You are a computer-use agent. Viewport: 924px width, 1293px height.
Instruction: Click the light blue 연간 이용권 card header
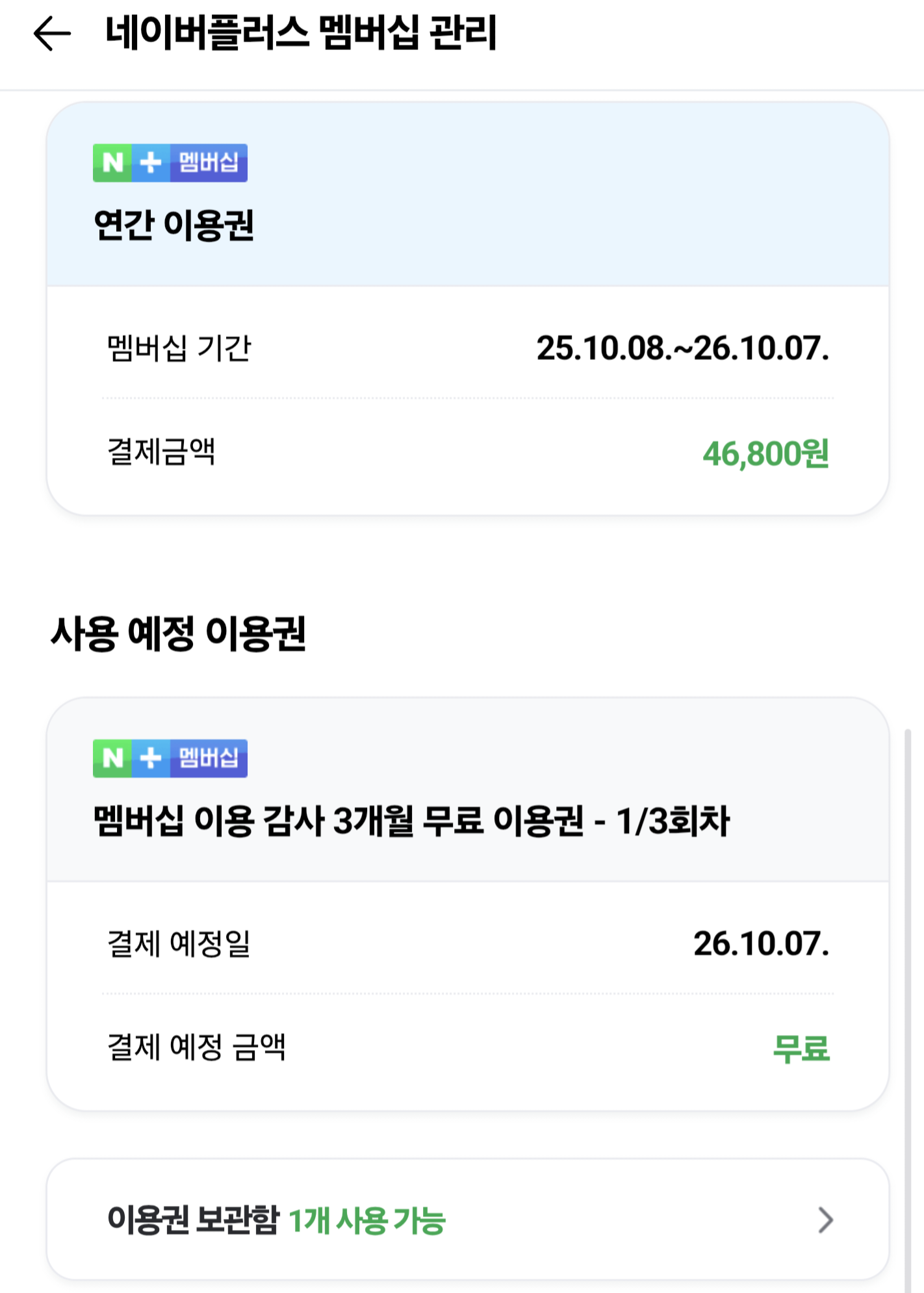click(468, 194)
